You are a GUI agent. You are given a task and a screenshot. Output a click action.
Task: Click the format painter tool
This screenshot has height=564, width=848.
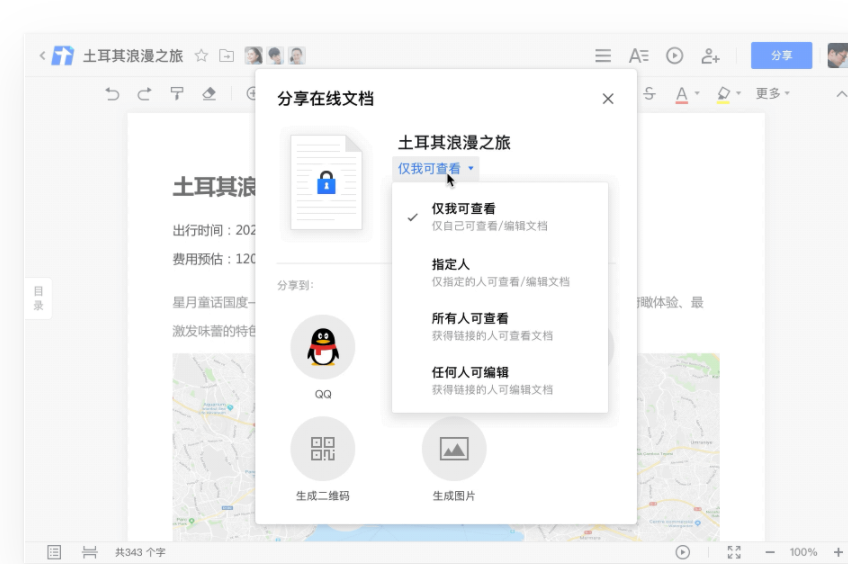[177, 94]
